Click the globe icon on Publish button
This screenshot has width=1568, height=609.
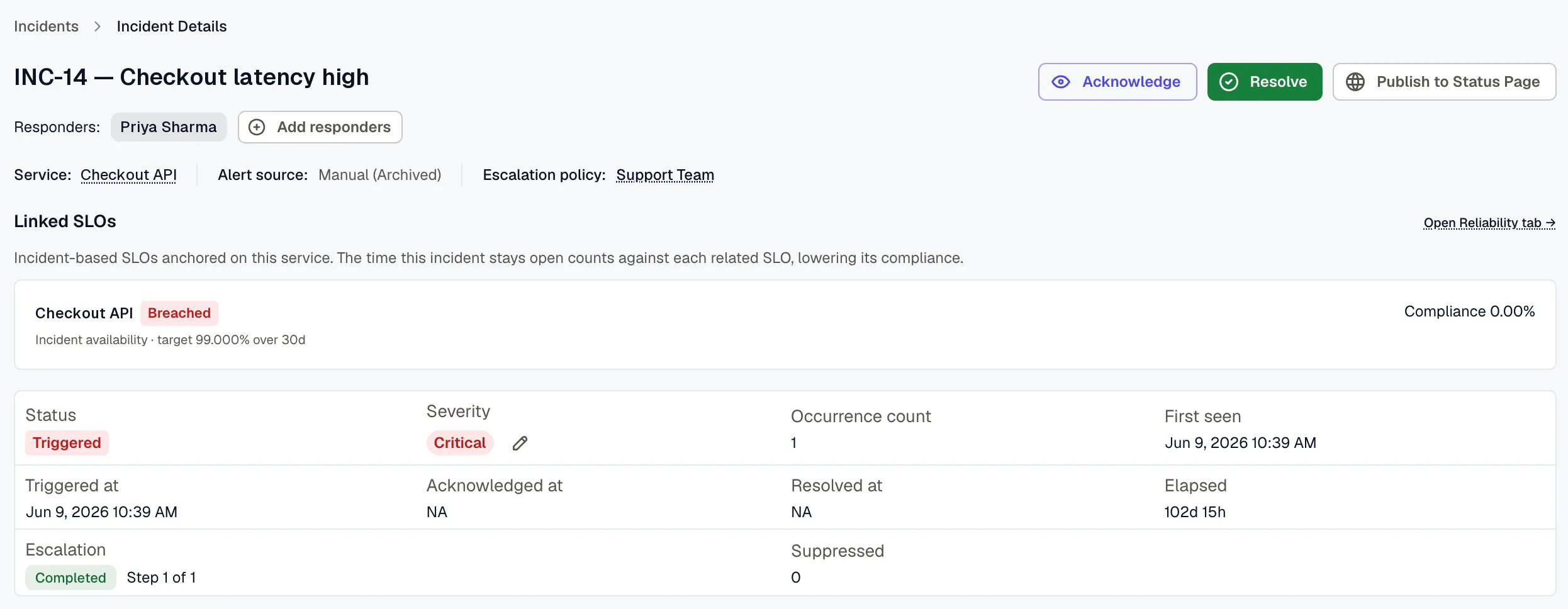(1355, 82)
